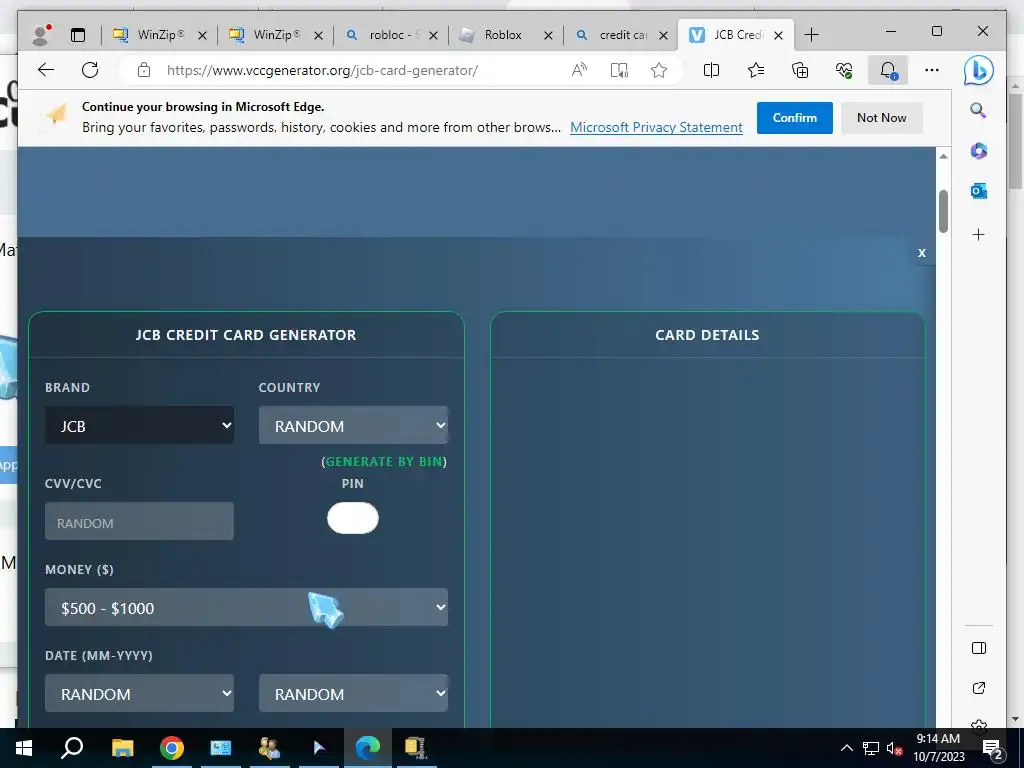Launch Chrome from the taskbar
This screenshot has height=768, width=1024.
[x=171, y=748]
